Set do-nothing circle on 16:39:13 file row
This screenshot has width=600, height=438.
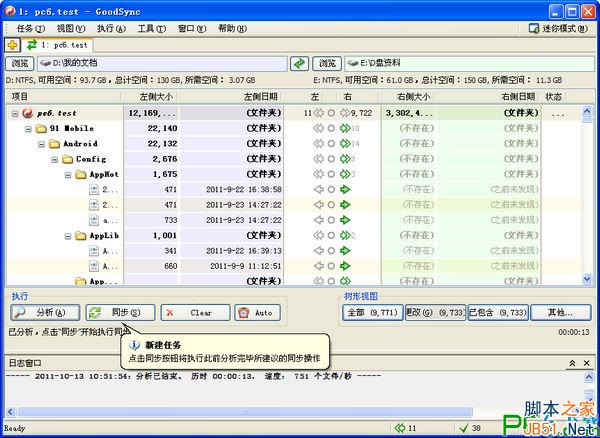pos(331,251)
